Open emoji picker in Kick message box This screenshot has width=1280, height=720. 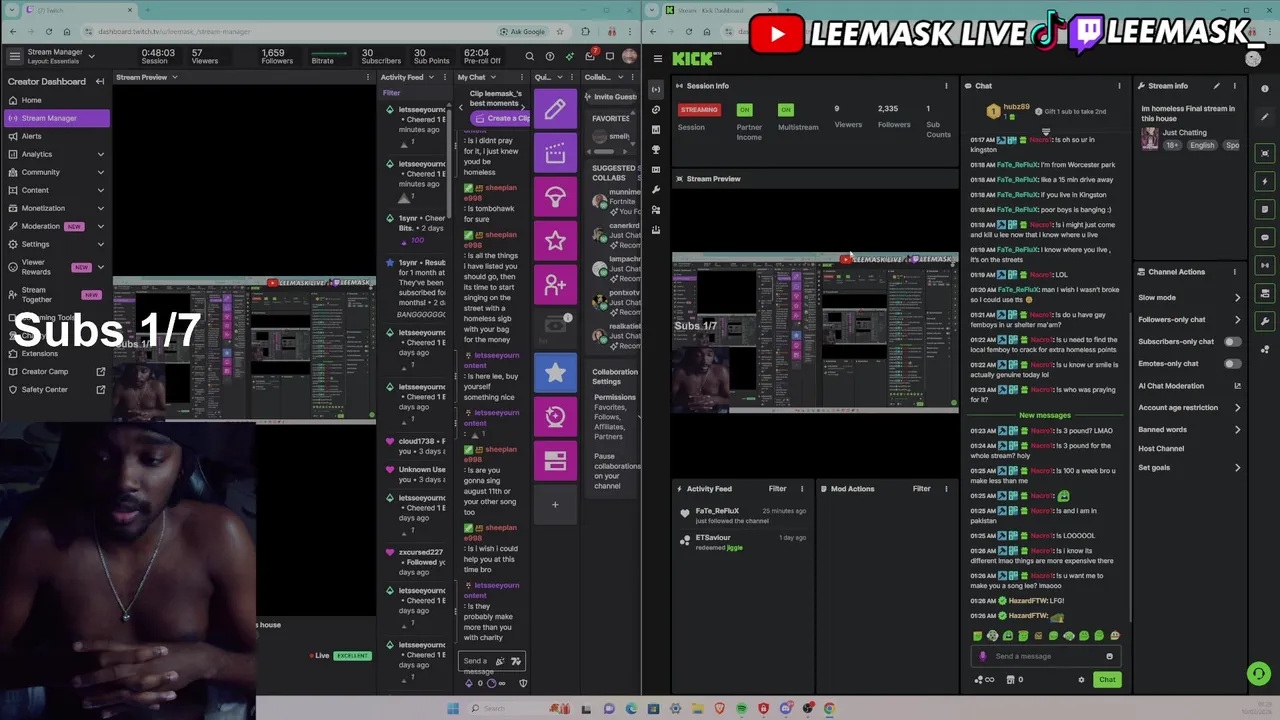click(x=1109, y=656)
